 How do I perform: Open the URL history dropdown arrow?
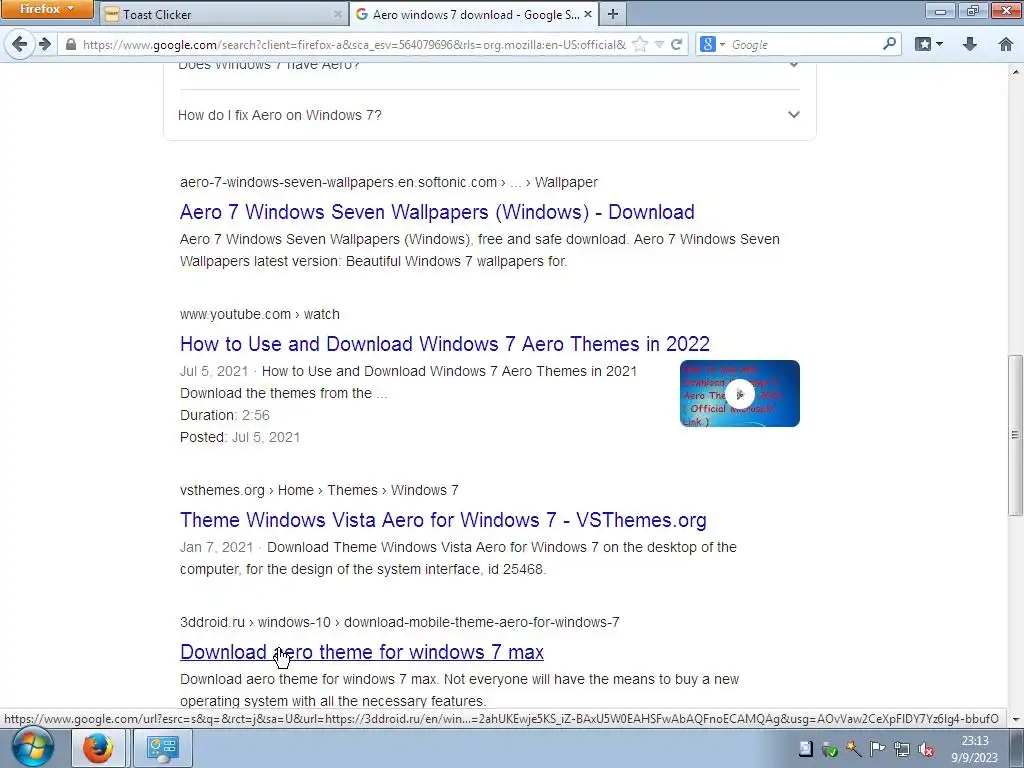(660, 44)
